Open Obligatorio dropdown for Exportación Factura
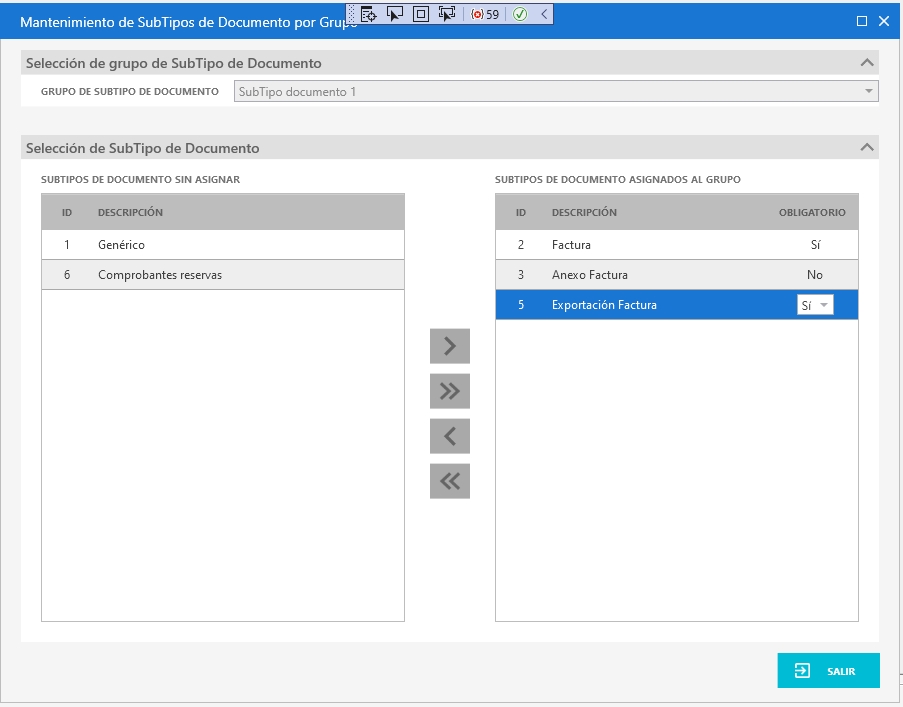 (815, 305)
